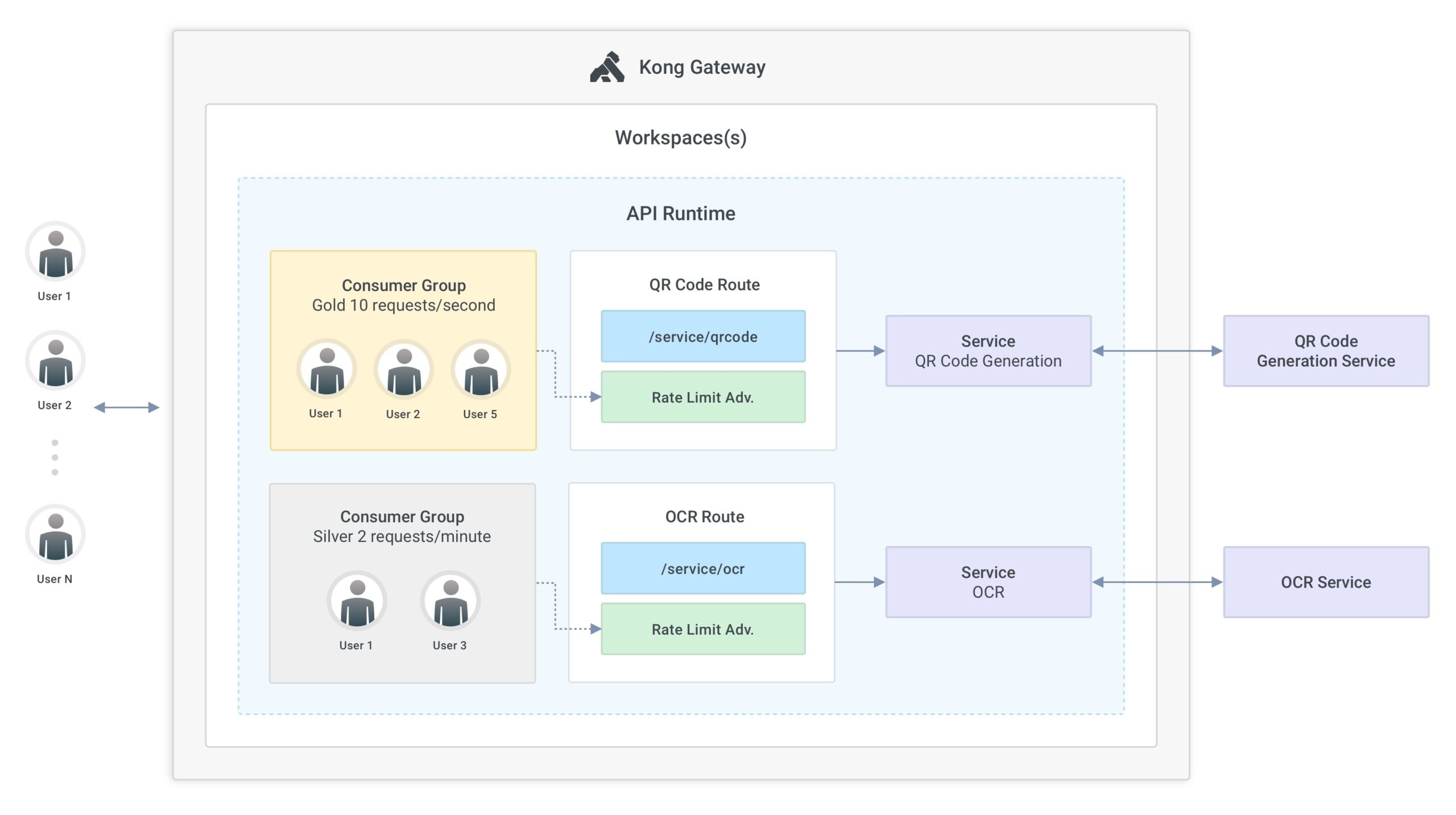Click the double arrow beside User 2
Image resolution: width=1456 pixels, height=815 pixels.
126,407
